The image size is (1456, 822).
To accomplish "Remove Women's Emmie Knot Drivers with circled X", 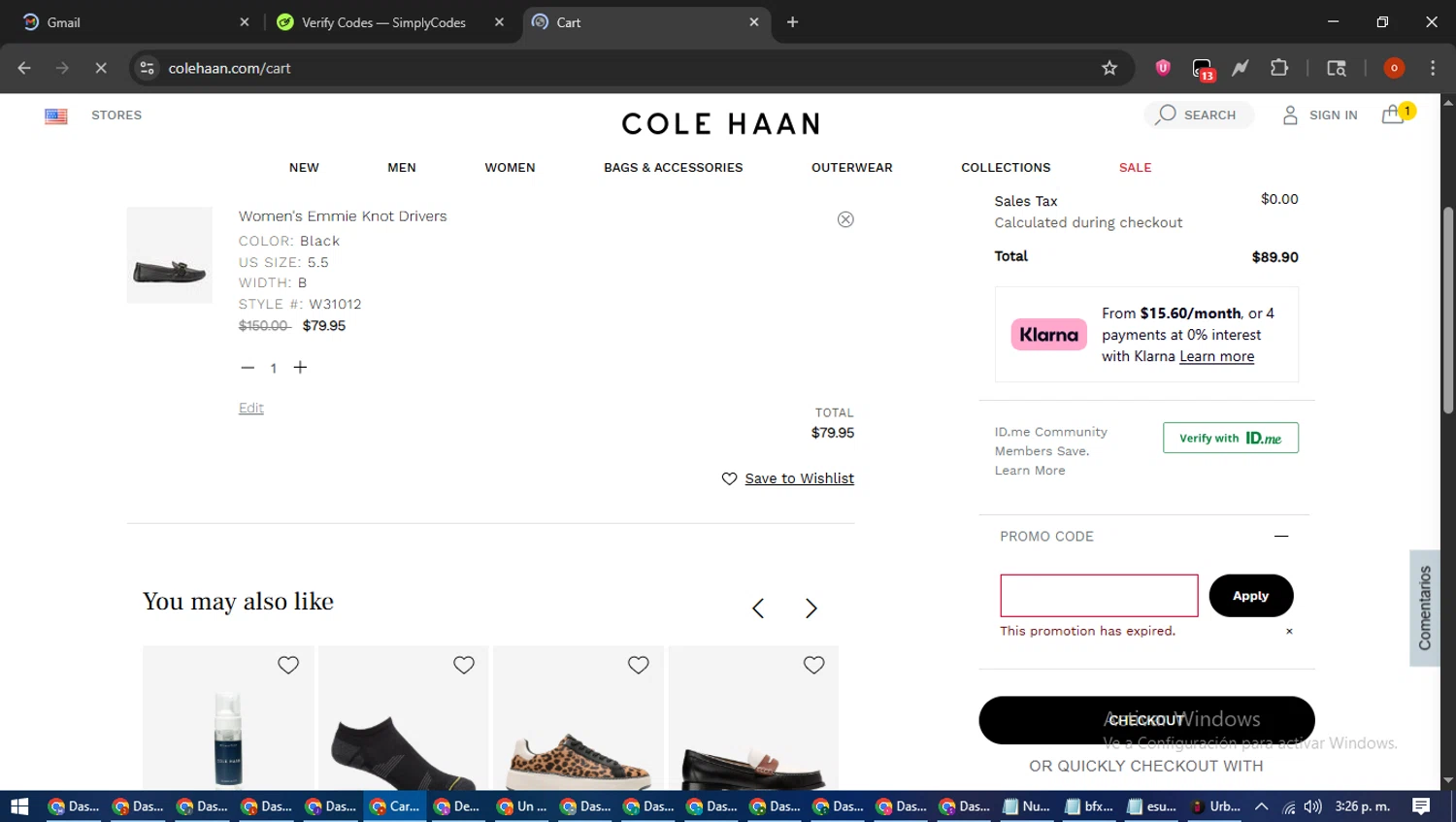I will click(x=845, y=219).
